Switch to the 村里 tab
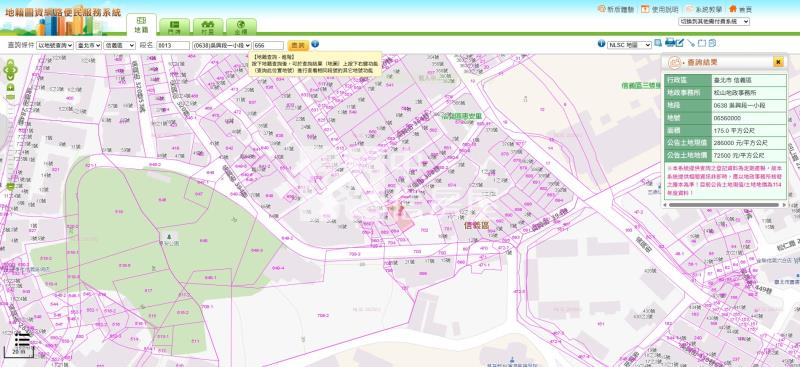 [x=208, y=27]
